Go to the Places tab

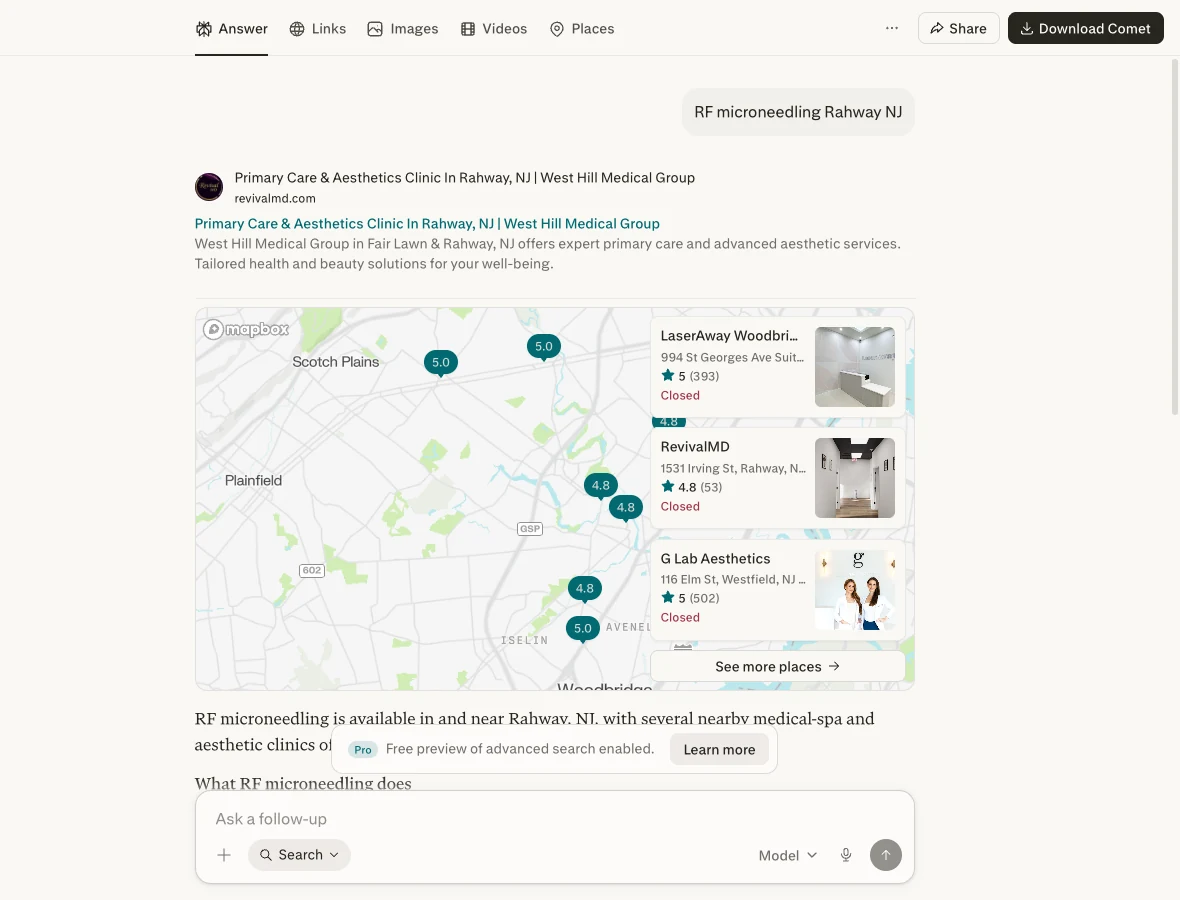[x=582, y=29]
